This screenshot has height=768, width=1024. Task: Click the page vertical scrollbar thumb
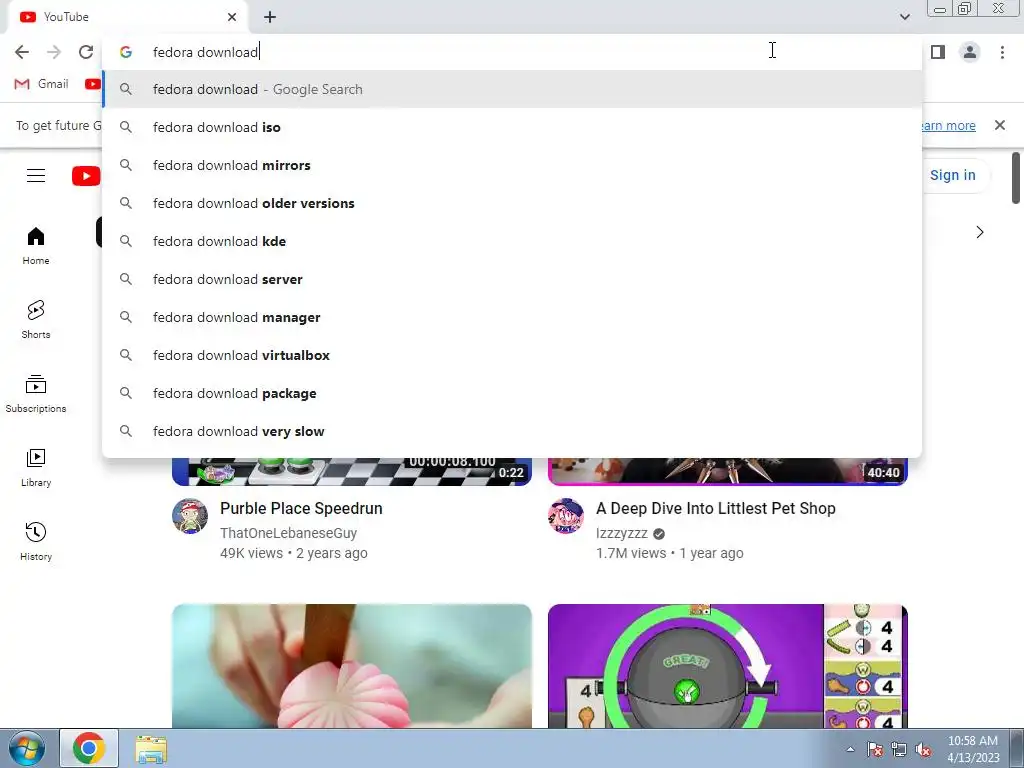pos(1016,178)
